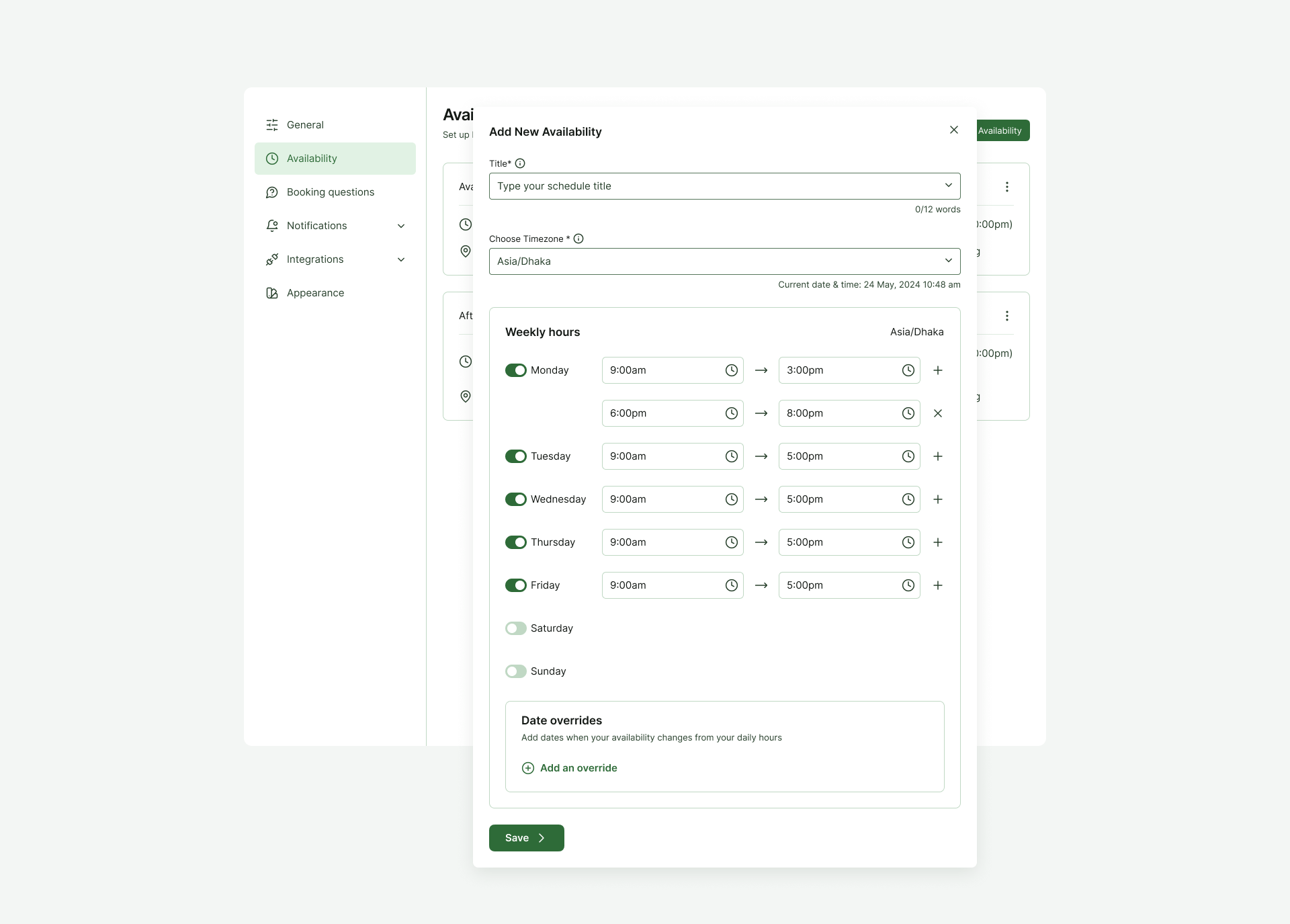The image size is (1290, 924).
Task: Click clock icon in Friday 5:00pm field
Action: tap(908, 585)
